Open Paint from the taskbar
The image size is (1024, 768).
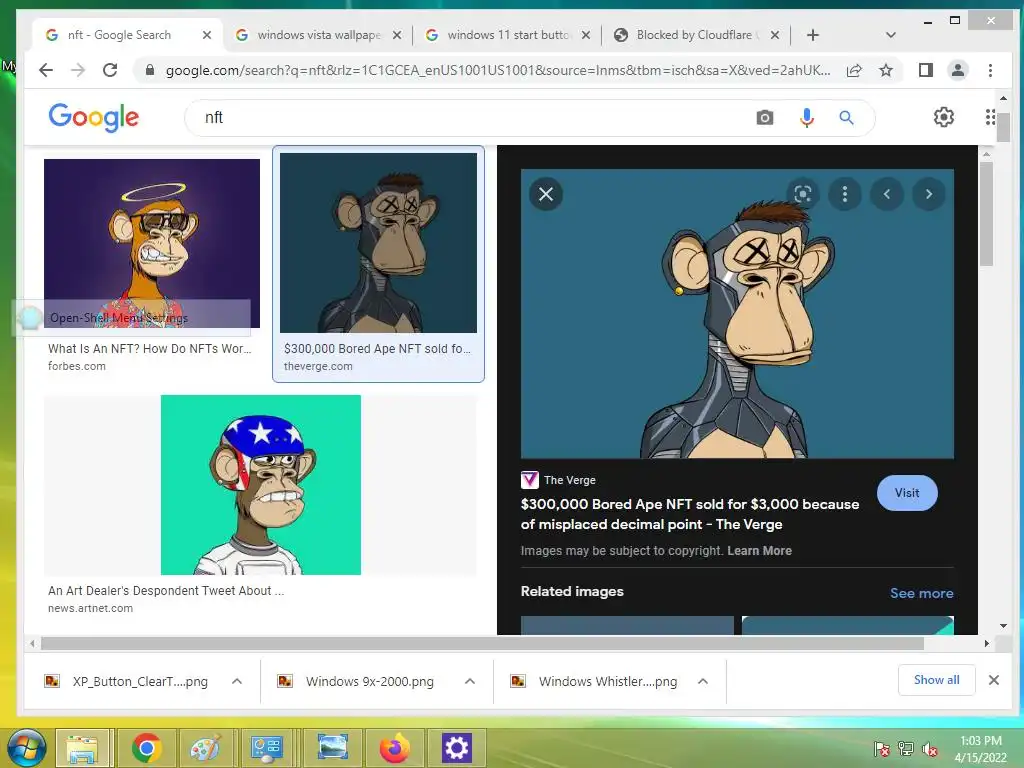click(206, 748)
